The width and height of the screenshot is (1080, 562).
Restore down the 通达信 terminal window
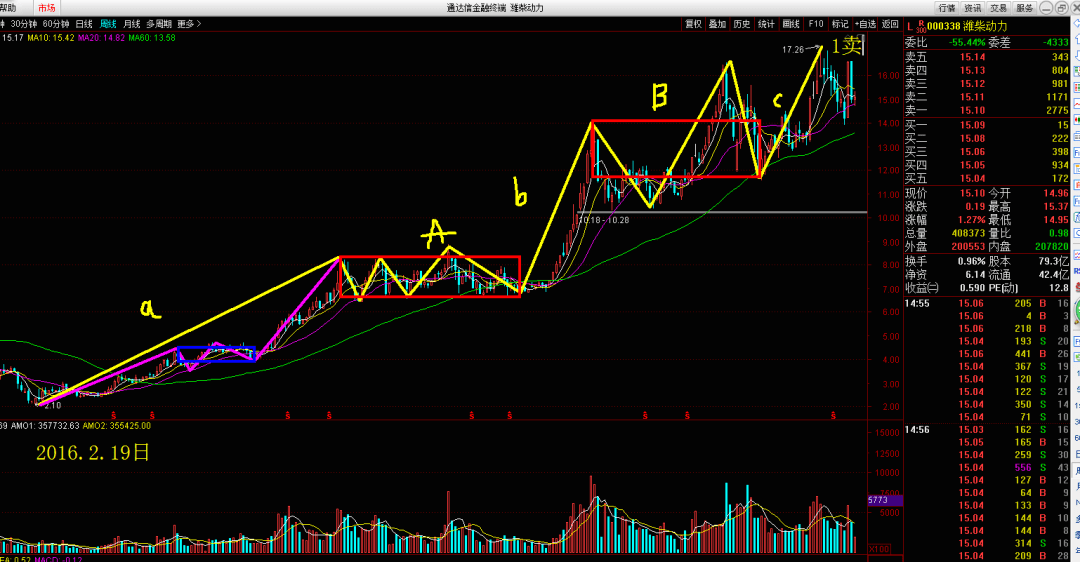[x=1061, y=8]
